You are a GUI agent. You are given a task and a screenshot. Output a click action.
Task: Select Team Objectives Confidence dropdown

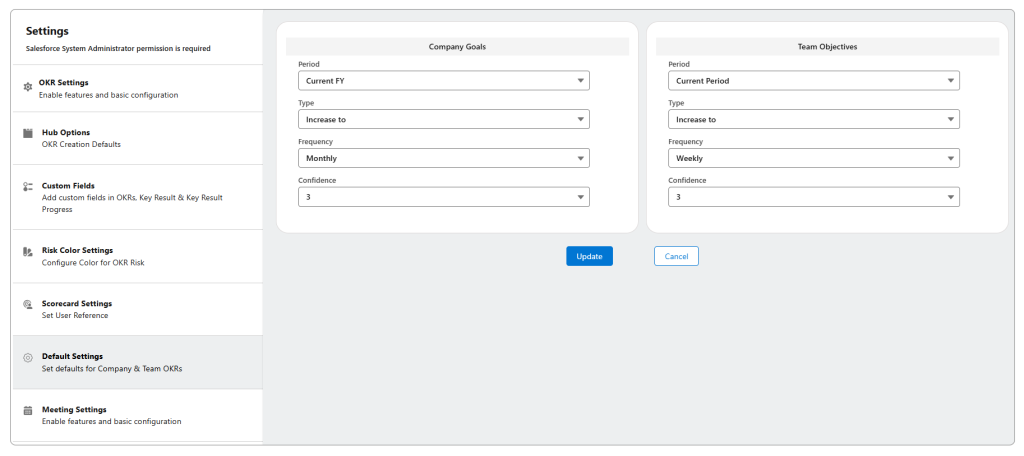(813, 197)
